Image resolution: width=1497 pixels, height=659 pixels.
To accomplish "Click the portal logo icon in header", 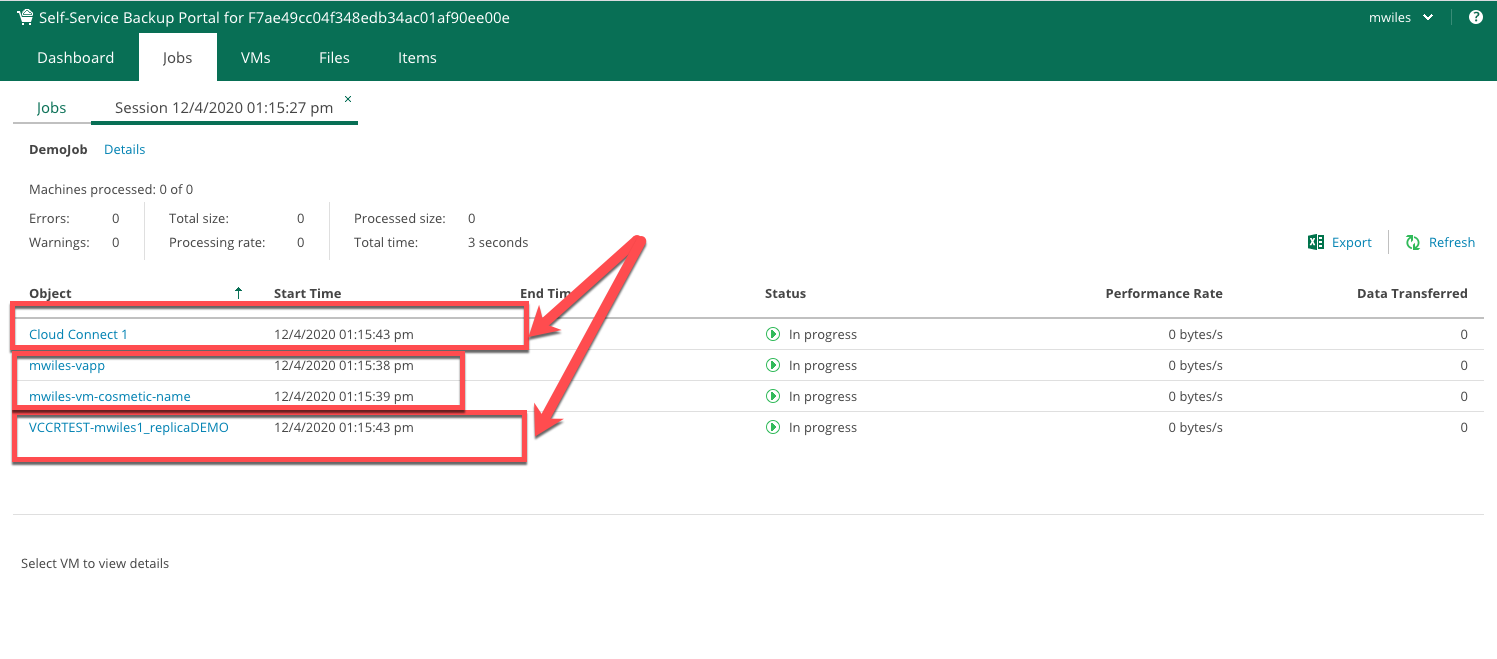I will coord(24,17).
